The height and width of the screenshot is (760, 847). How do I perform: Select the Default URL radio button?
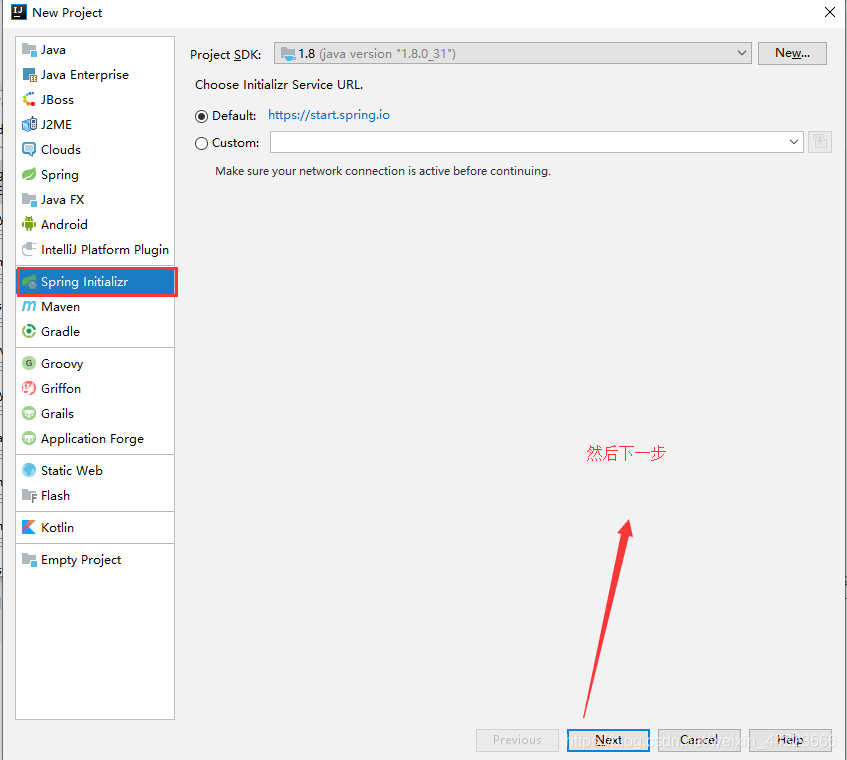pyautogui.click(x=201, y=116)
